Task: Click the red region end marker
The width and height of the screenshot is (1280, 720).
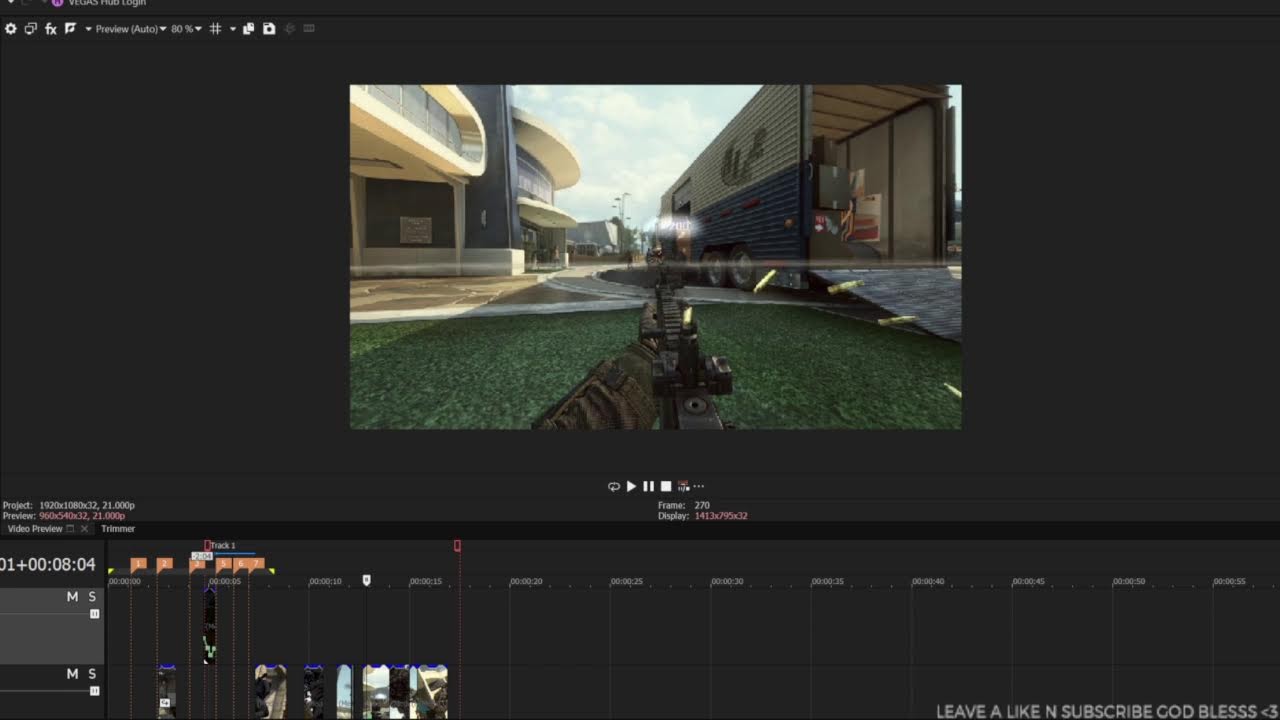Action: tap(457, 546)
